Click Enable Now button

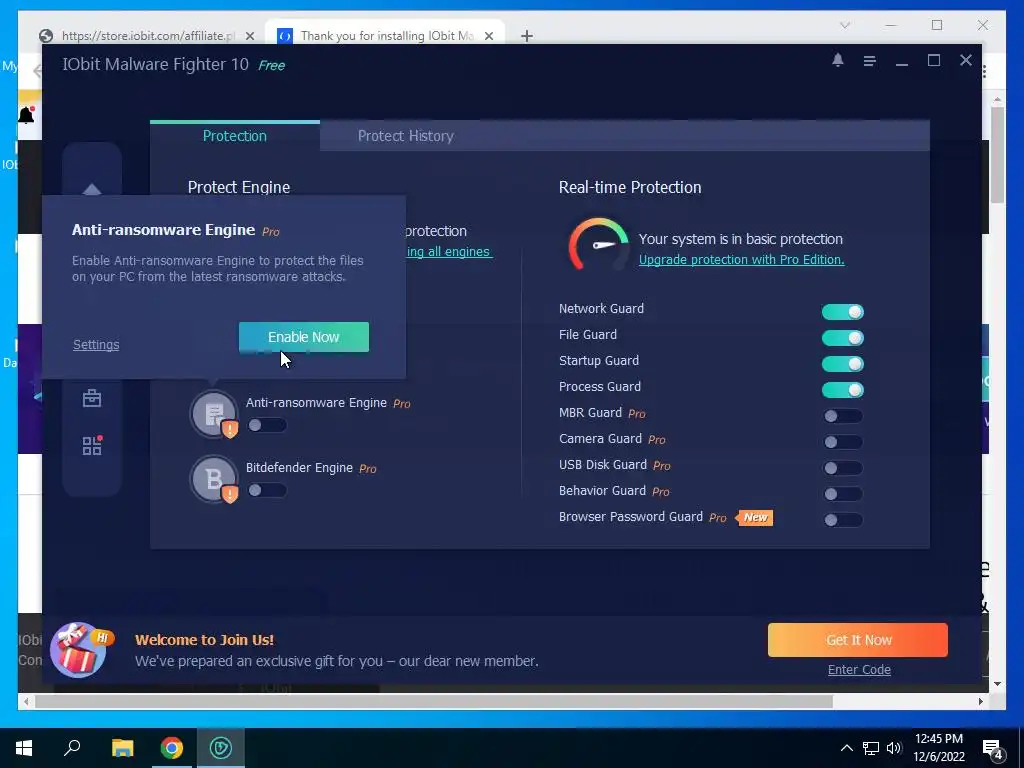(304, 337)
